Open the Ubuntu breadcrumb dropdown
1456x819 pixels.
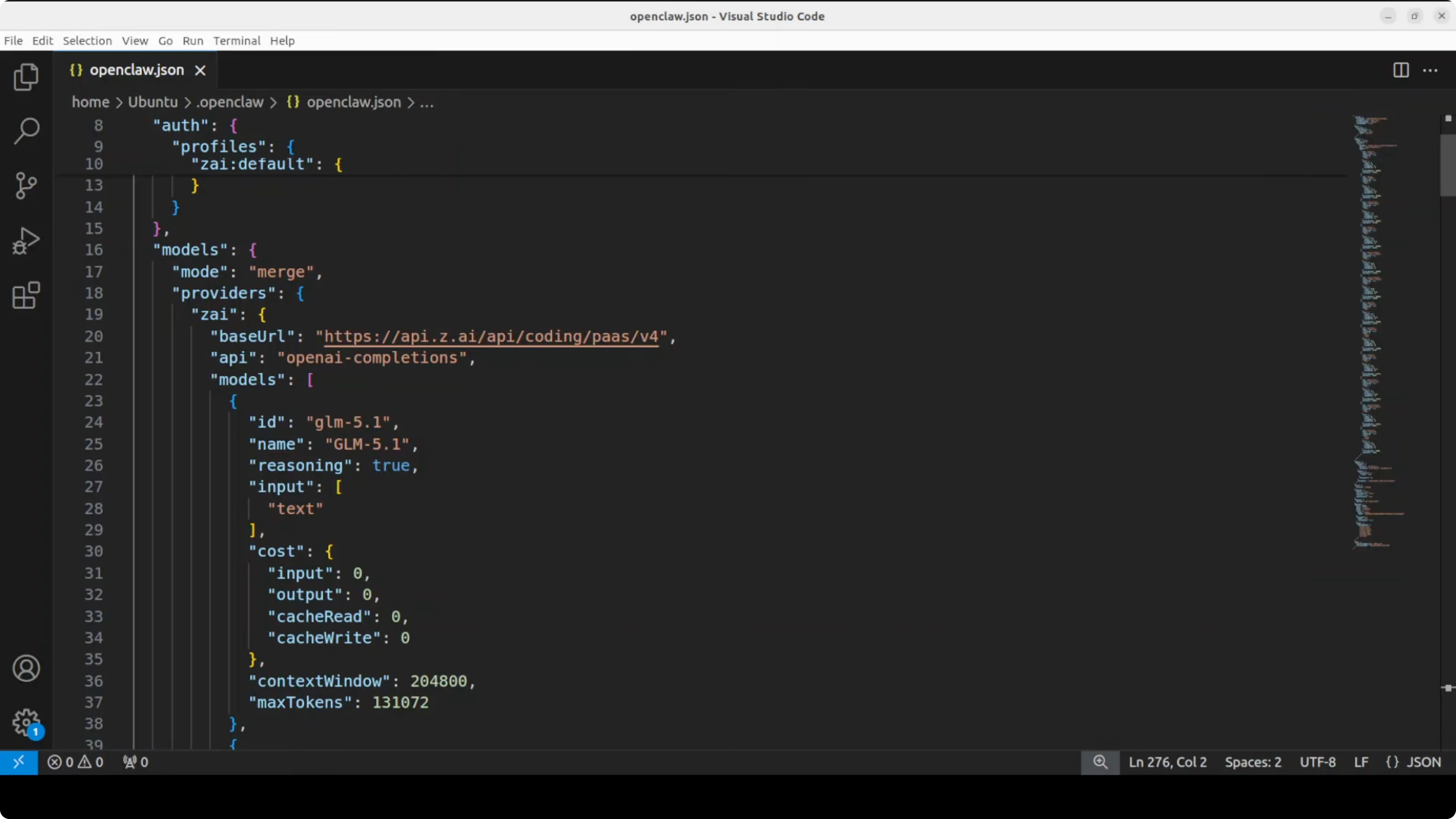click(153, 102)
